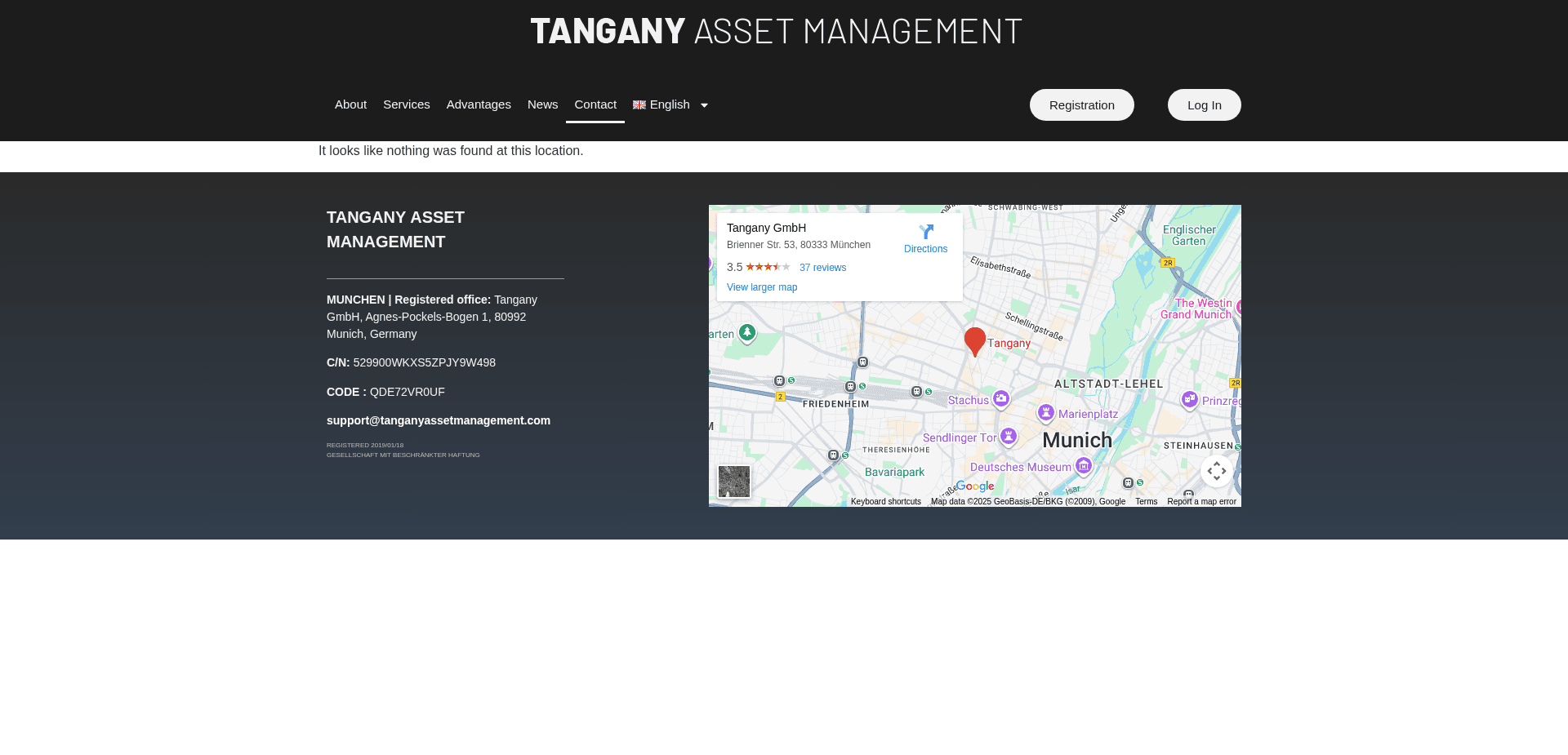Open the 37 reviews link
Viewport: 1568px width, 755px height.
822,267
